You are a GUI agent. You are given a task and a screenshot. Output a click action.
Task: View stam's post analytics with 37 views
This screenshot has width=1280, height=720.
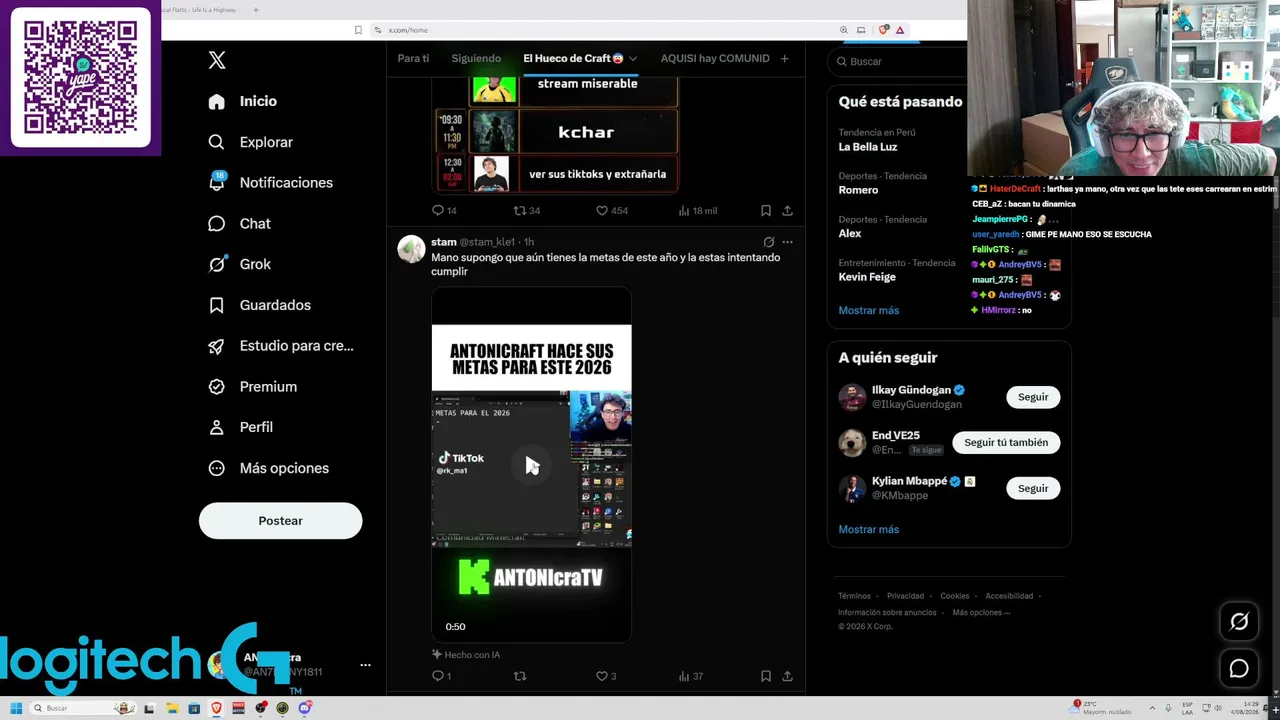[x=691, y=677]
